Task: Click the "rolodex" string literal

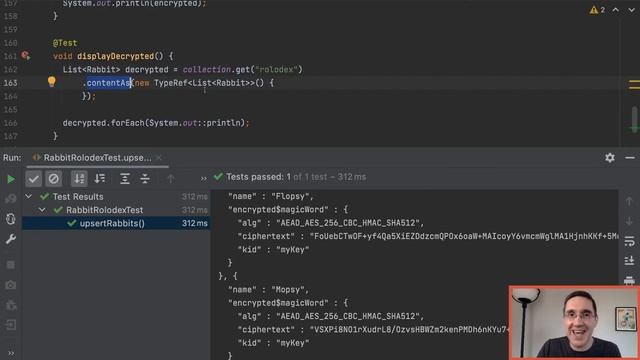Action: tap(276, 69)
